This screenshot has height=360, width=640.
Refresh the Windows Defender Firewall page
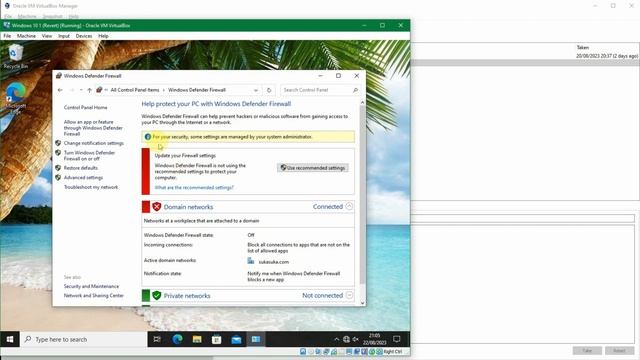point(269,90)
